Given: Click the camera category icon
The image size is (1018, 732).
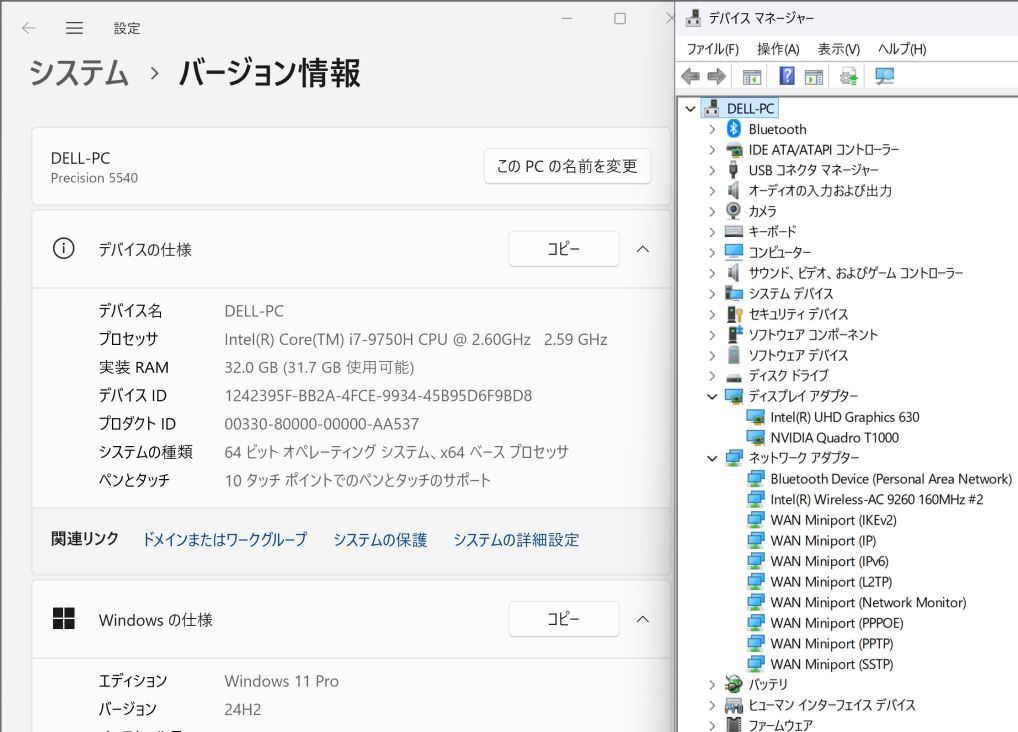Looking at the screenshot, I should point(734,210).
